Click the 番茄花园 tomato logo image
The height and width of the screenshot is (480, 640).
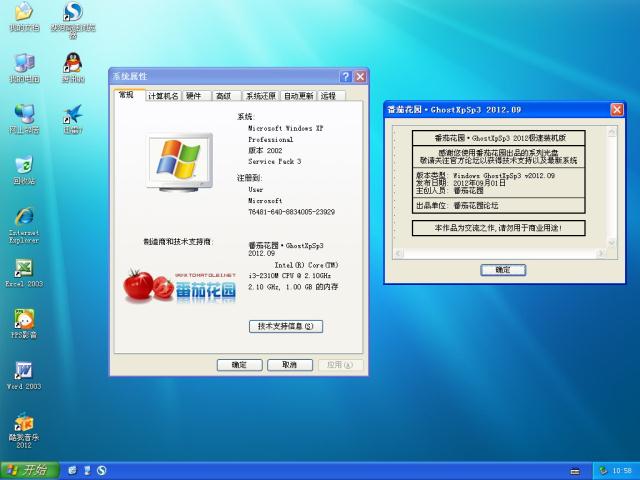(x=180, y=287)
